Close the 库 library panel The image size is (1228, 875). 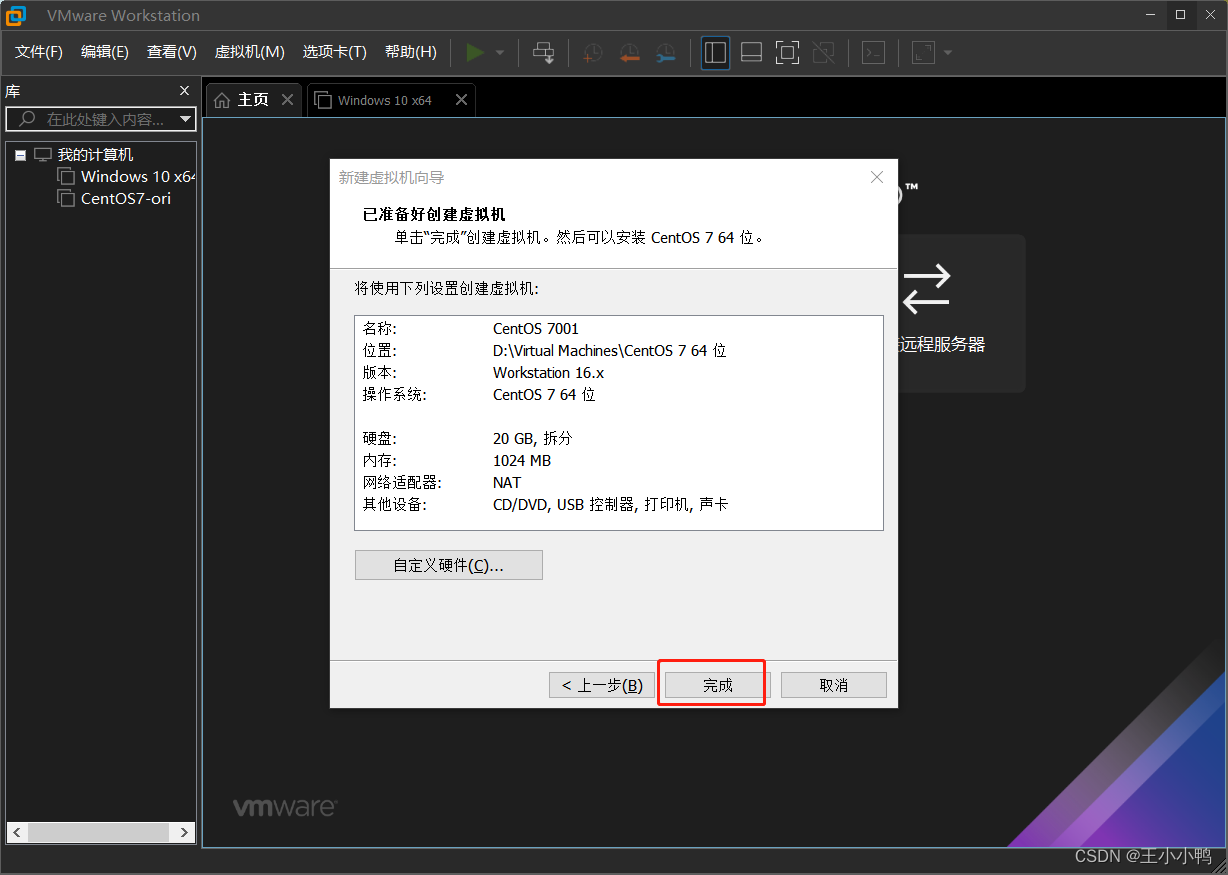[x=185, y=91]
